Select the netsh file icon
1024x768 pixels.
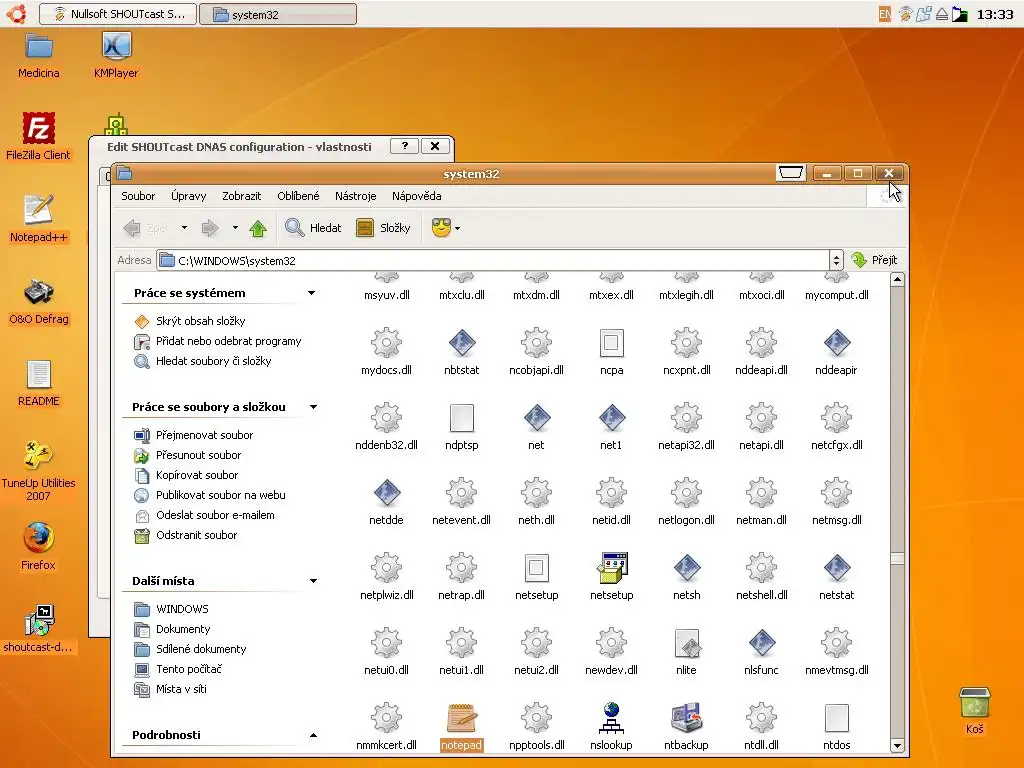(x=687, y=568)
